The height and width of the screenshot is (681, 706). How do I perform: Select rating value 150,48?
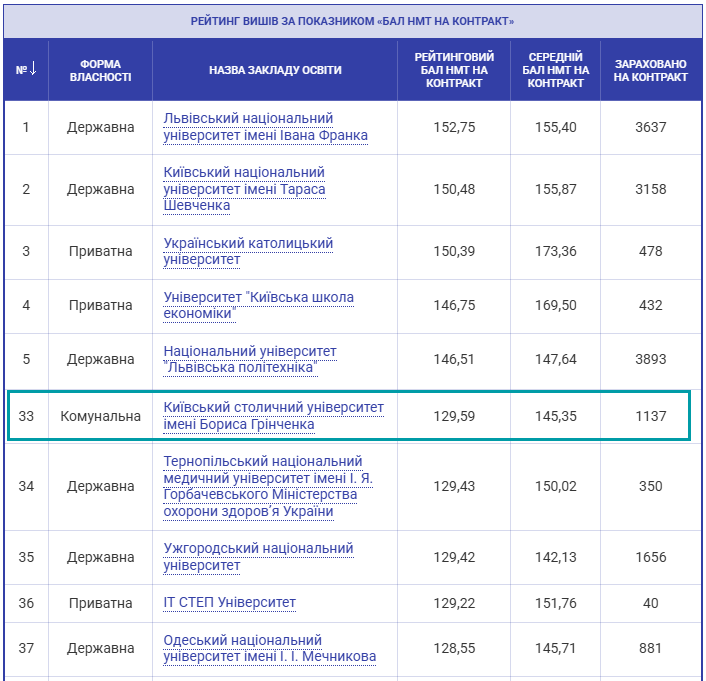(454, 189)
